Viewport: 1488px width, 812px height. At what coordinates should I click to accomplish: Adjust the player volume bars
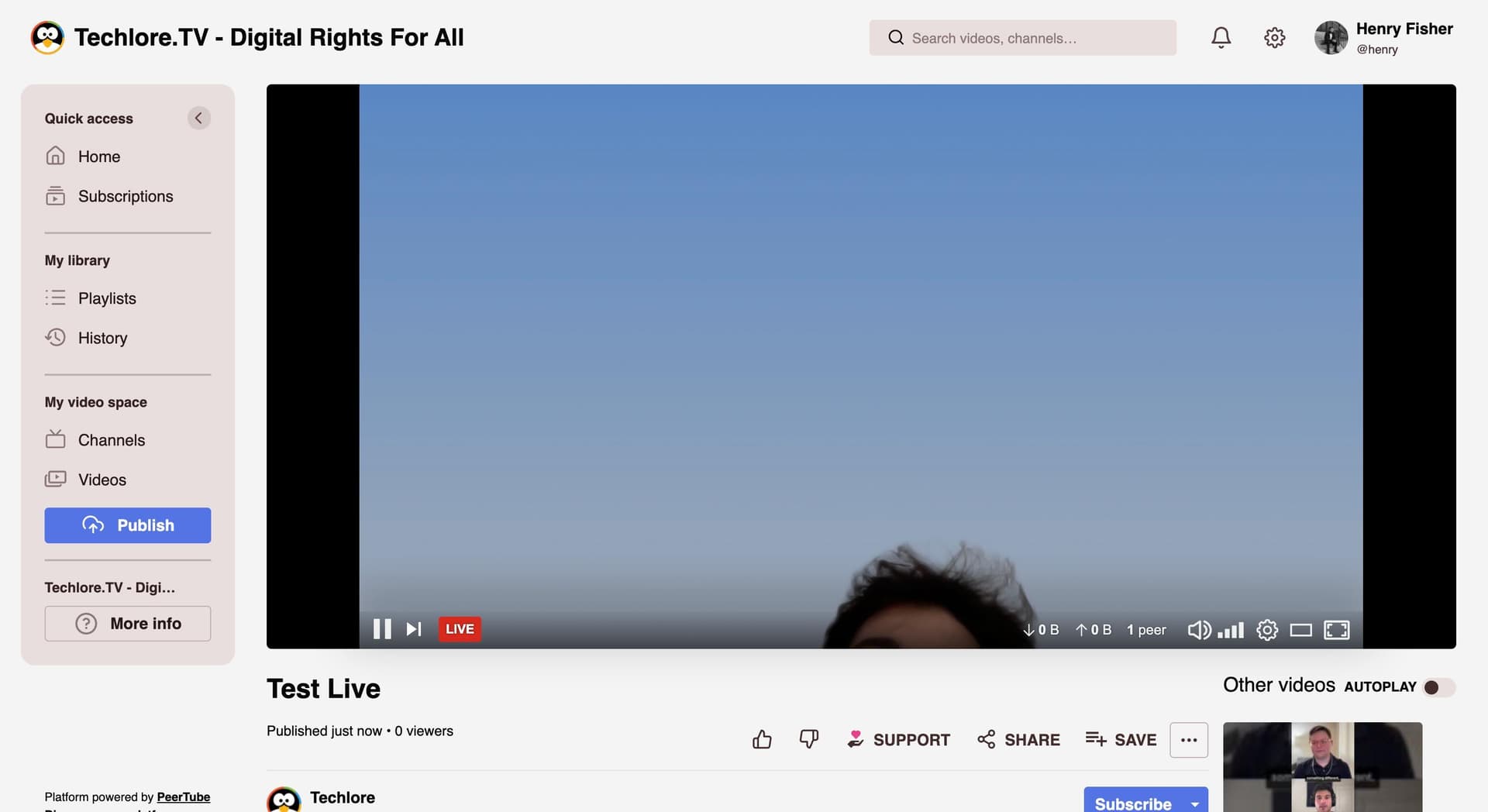1231,631
